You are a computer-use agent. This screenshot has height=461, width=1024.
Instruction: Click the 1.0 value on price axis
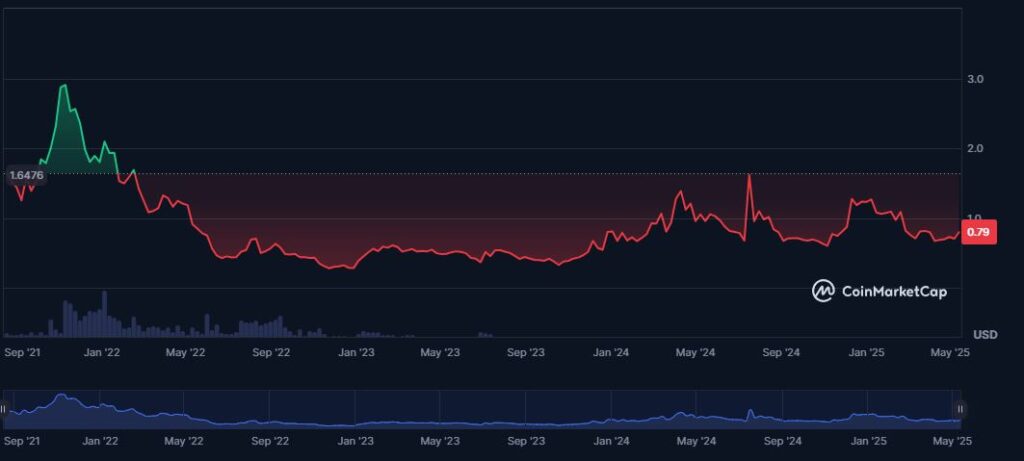click(x=976, y=218)
